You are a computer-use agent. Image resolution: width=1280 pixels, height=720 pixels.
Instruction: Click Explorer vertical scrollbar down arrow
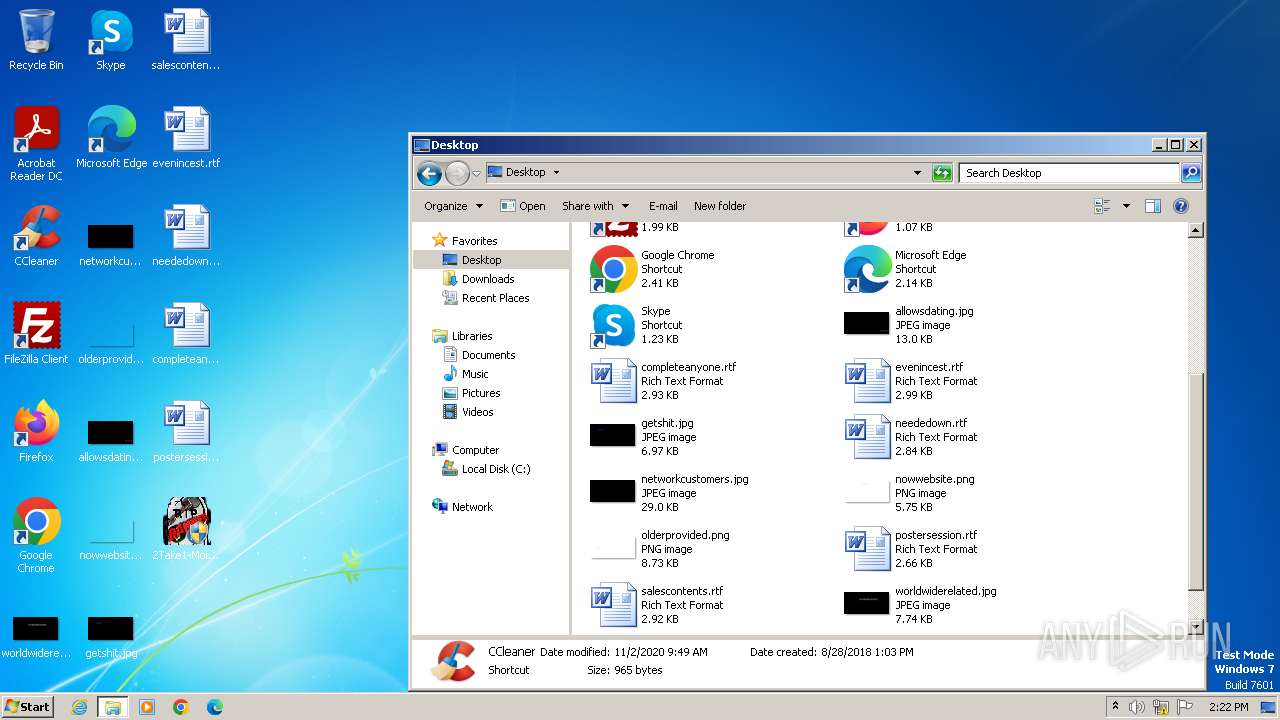click(1195, 626)
